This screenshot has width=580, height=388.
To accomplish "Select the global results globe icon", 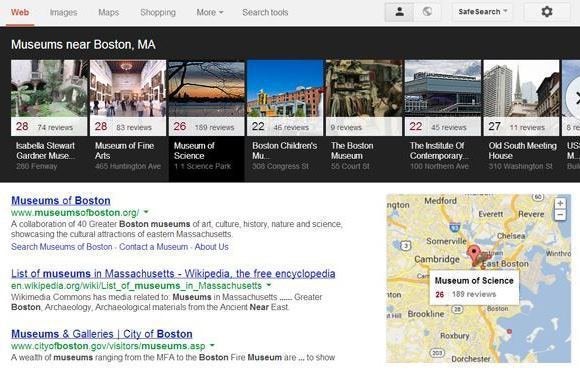I will (x=427, y=12).
